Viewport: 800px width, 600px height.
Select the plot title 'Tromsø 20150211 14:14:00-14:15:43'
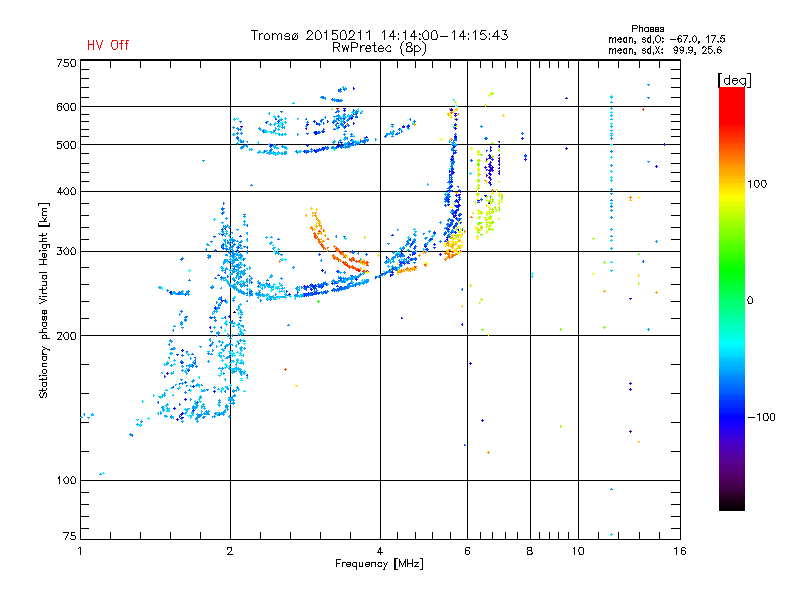380,35
